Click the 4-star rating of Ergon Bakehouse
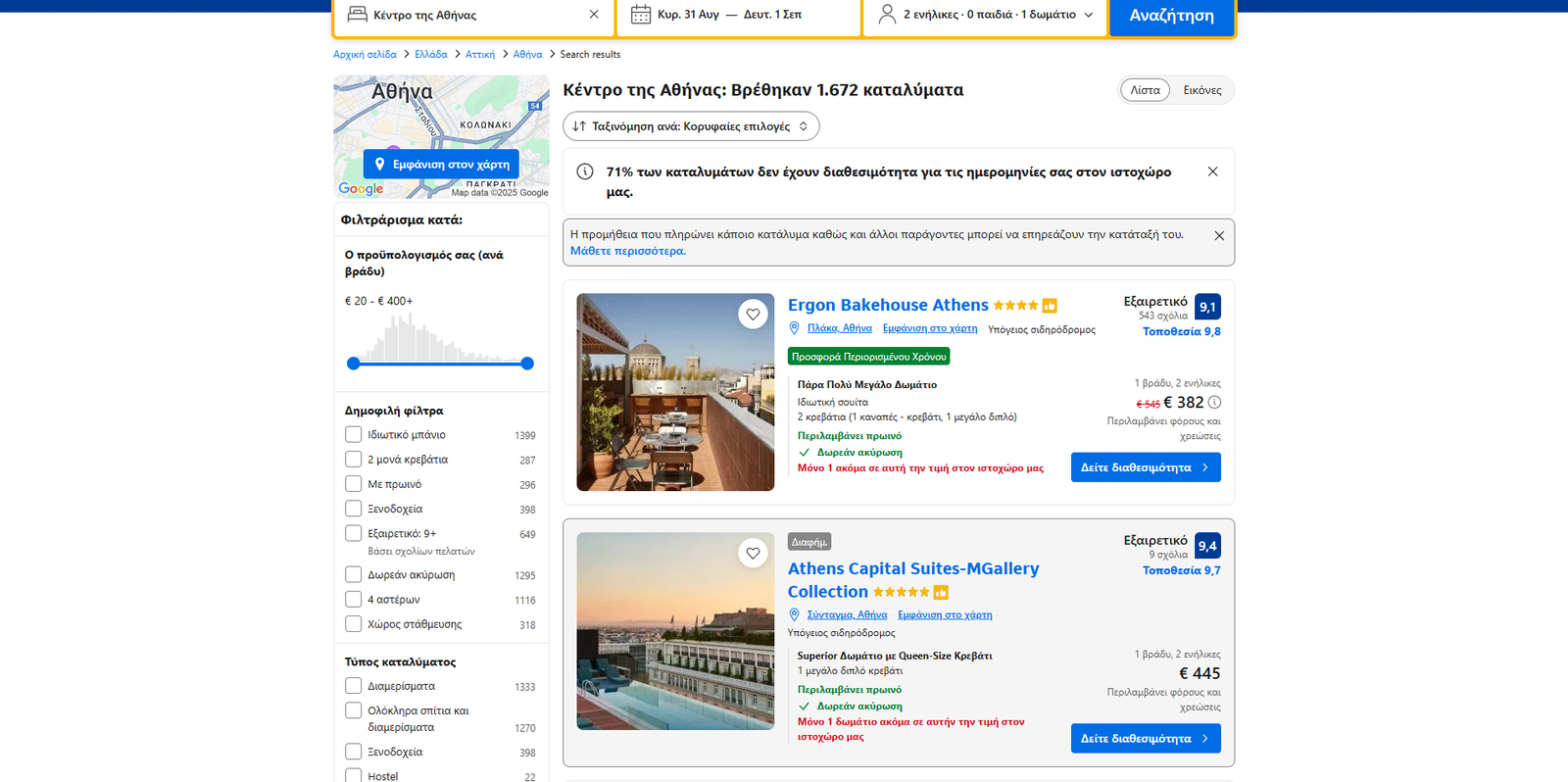The image size is (1568, 782). (1015, 306)
